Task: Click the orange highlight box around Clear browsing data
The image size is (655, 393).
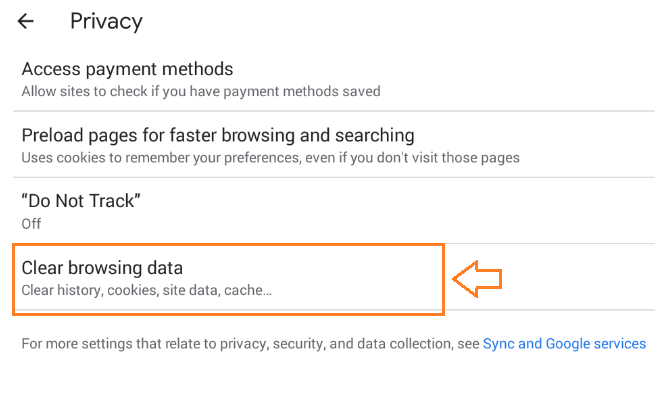Action: [228, 279]
